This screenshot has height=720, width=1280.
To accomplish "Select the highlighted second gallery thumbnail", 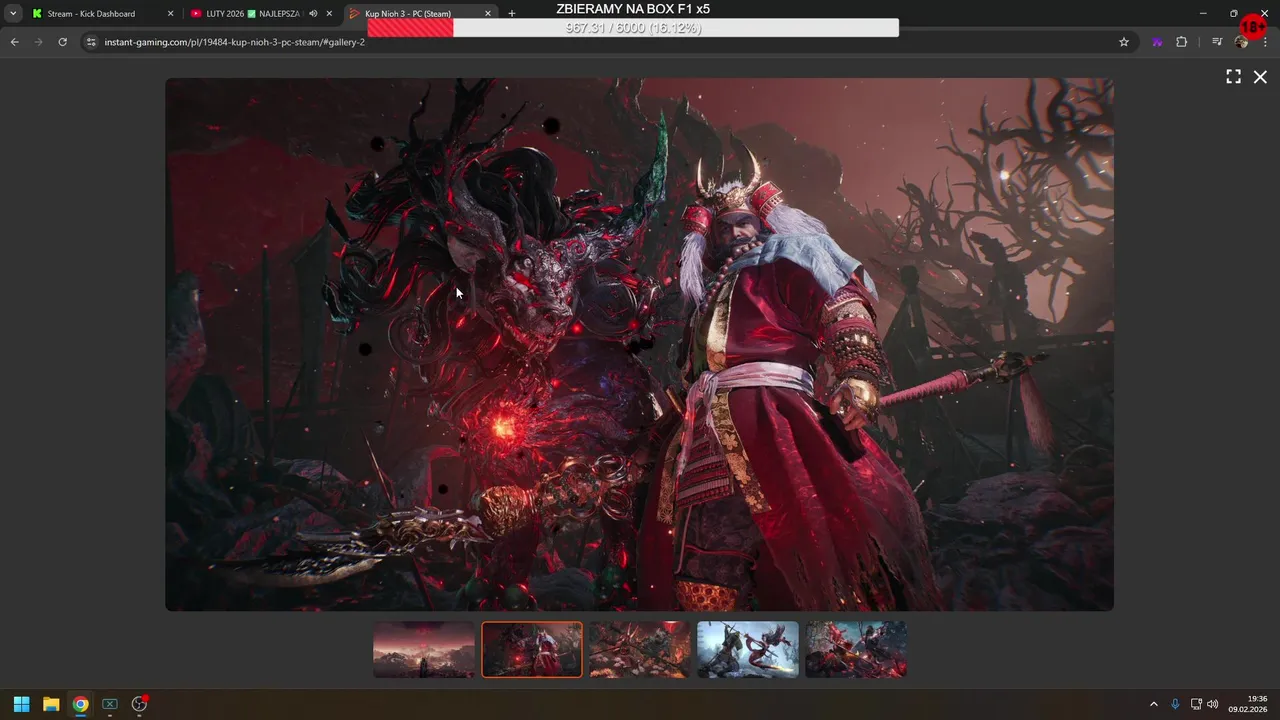I will (532, 650).
